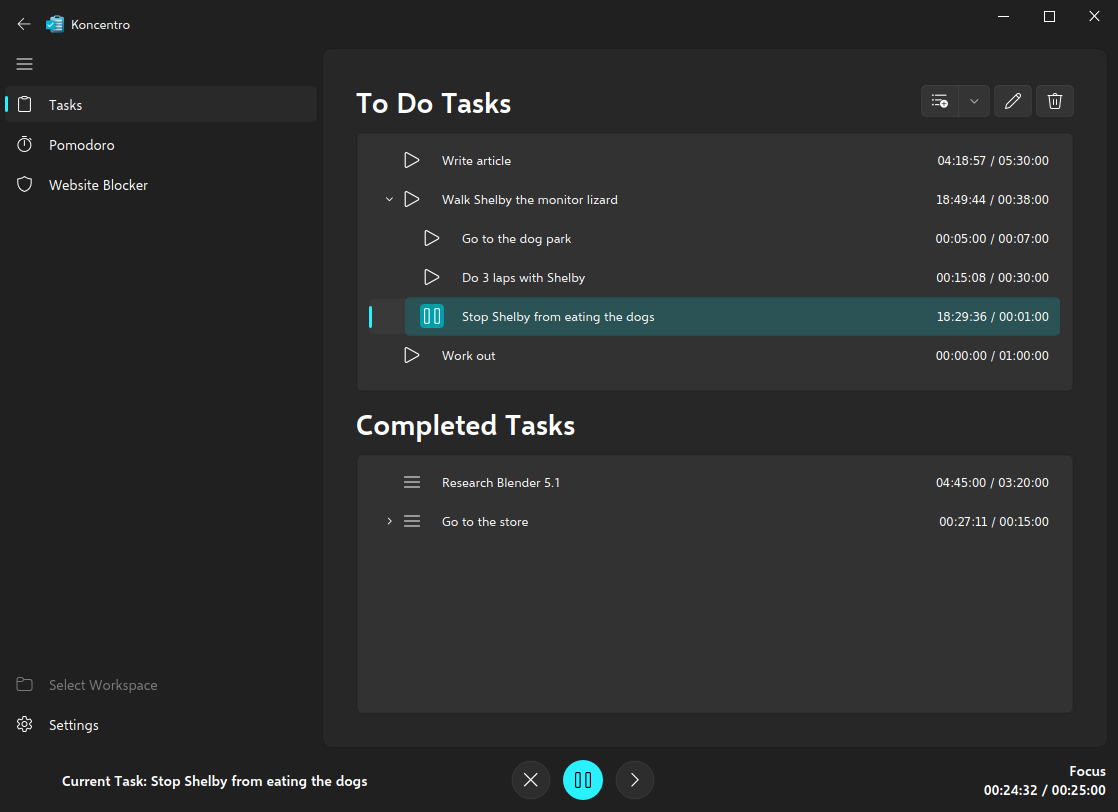Pause the focus timer in bottom bar
Screen dimensions: 1118x812
coord(583,780)
